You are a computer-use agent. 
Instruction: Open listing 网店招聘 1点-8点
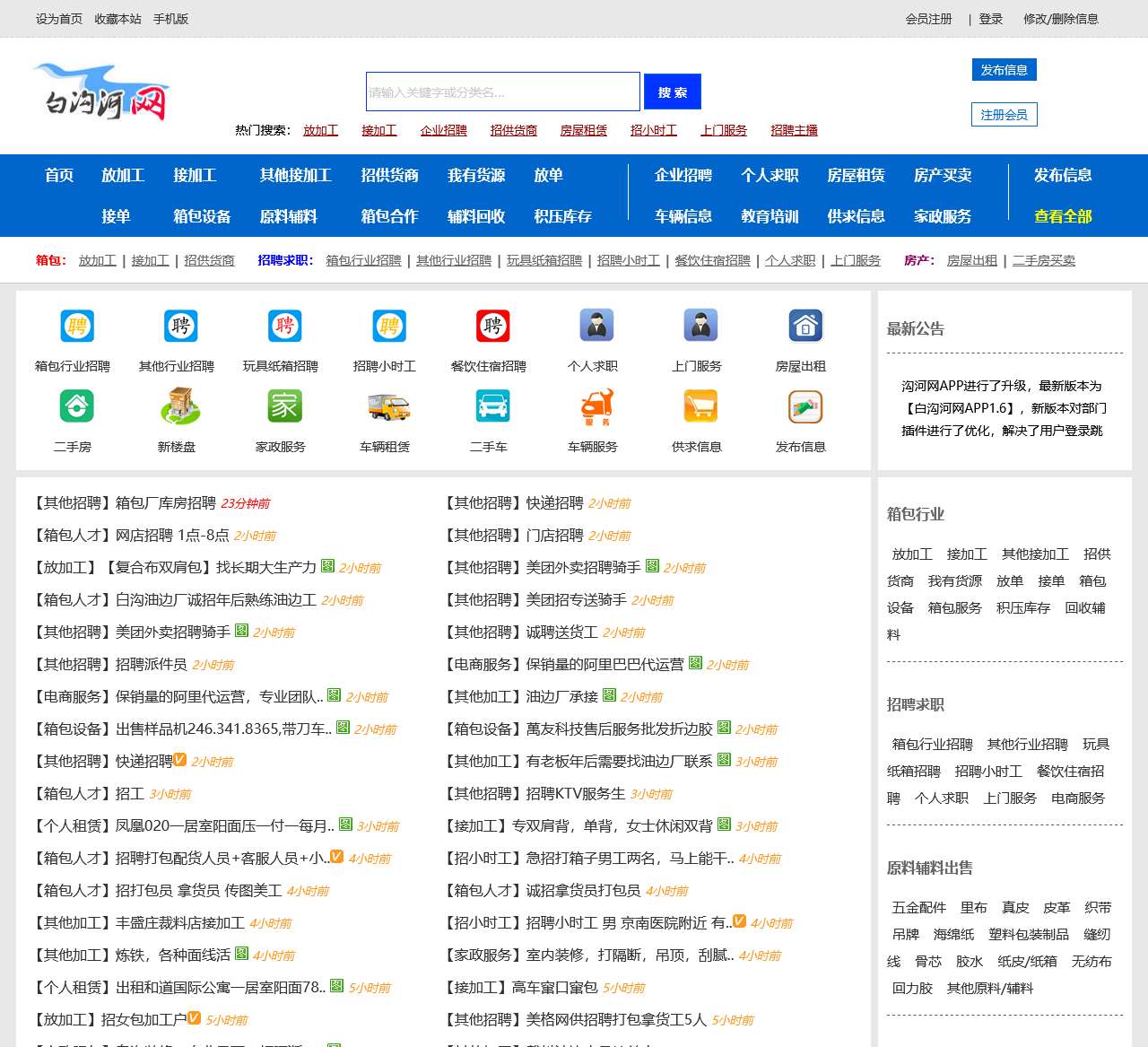[172, 535]
